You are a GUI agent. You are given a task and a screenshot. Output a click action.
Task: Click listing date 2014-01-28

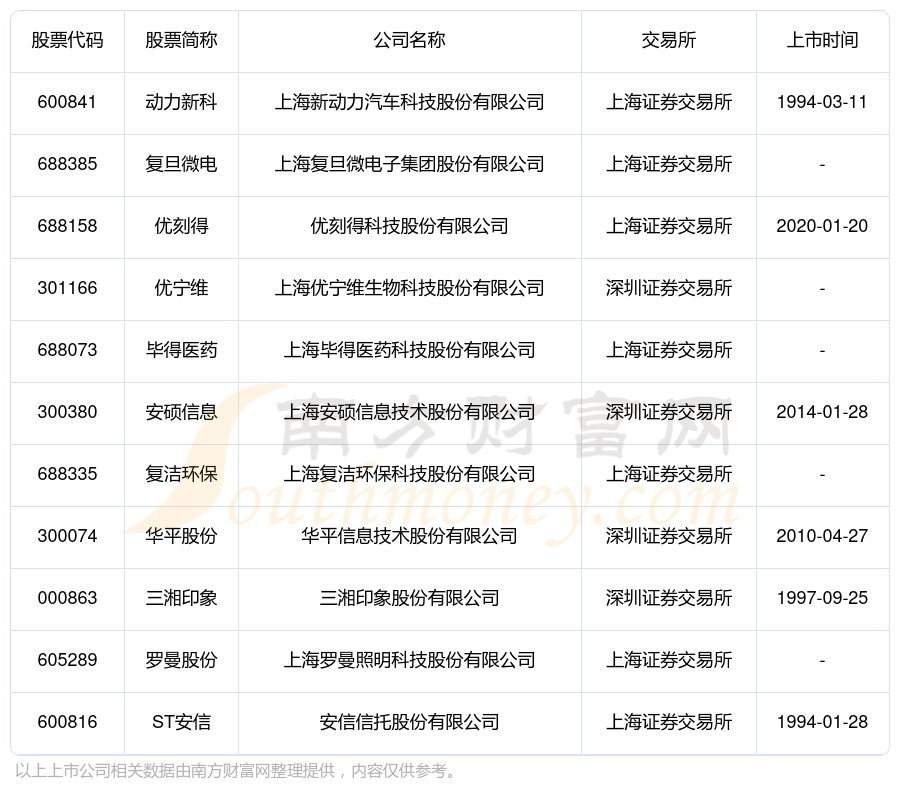coord(822,412)
